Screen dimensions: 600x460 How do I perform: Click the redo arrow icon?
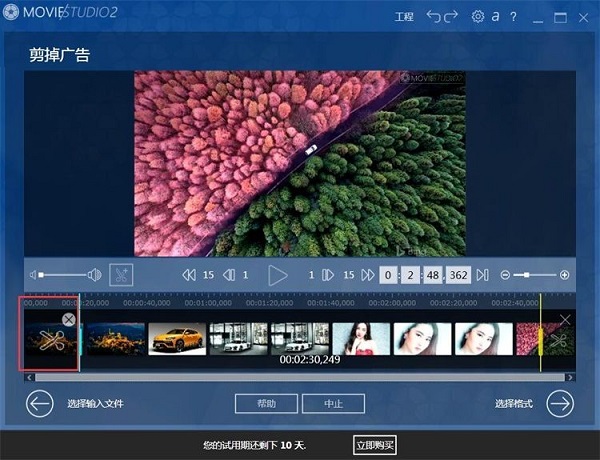pos(451,16)
